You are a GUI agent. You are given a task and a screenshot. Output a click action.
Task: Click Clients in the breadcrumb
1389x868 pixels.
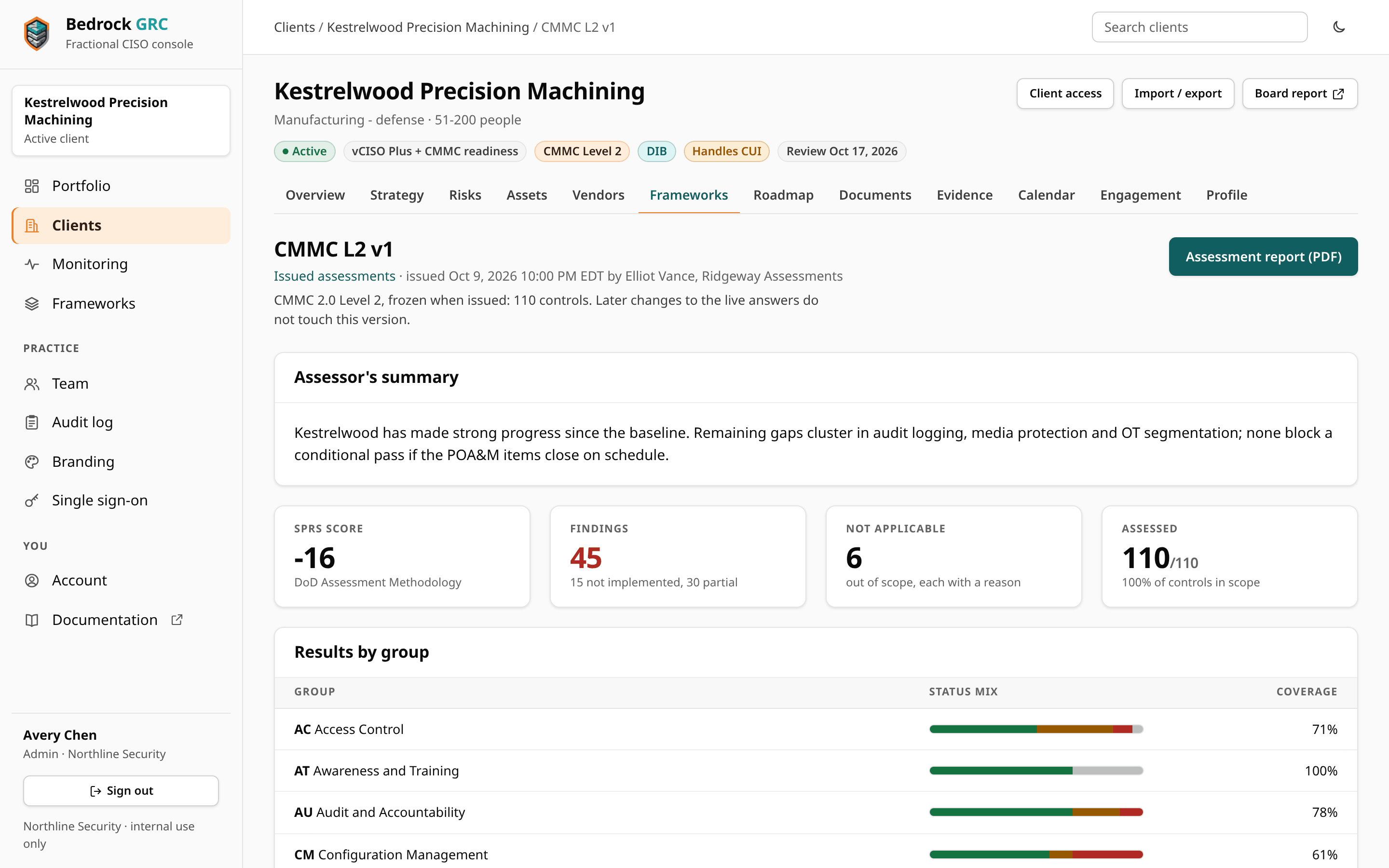pyautogui.click(x=295, y=27)
